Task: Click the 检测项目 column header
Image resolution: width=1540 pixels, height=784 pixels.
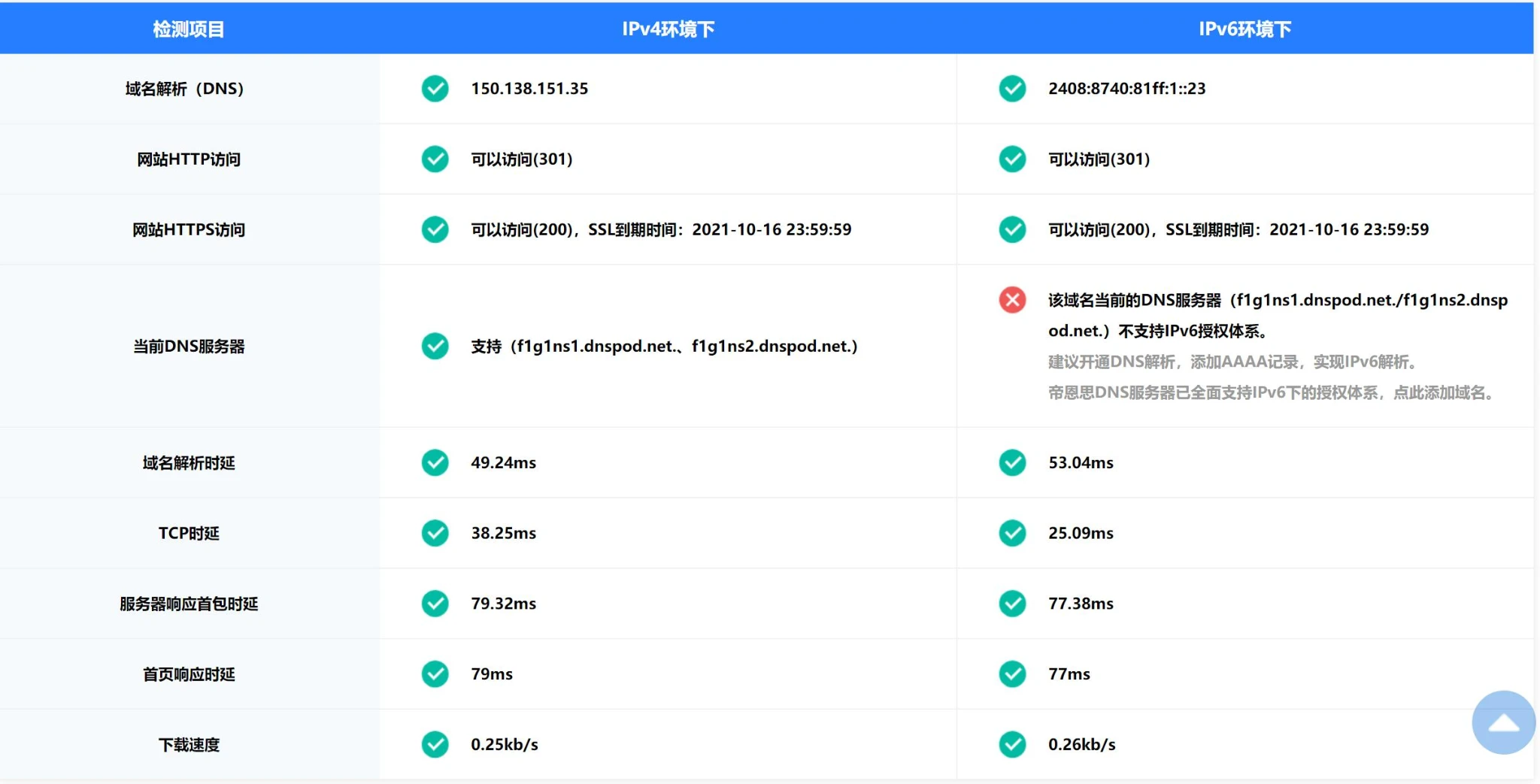Action: [x=189, y=29]
